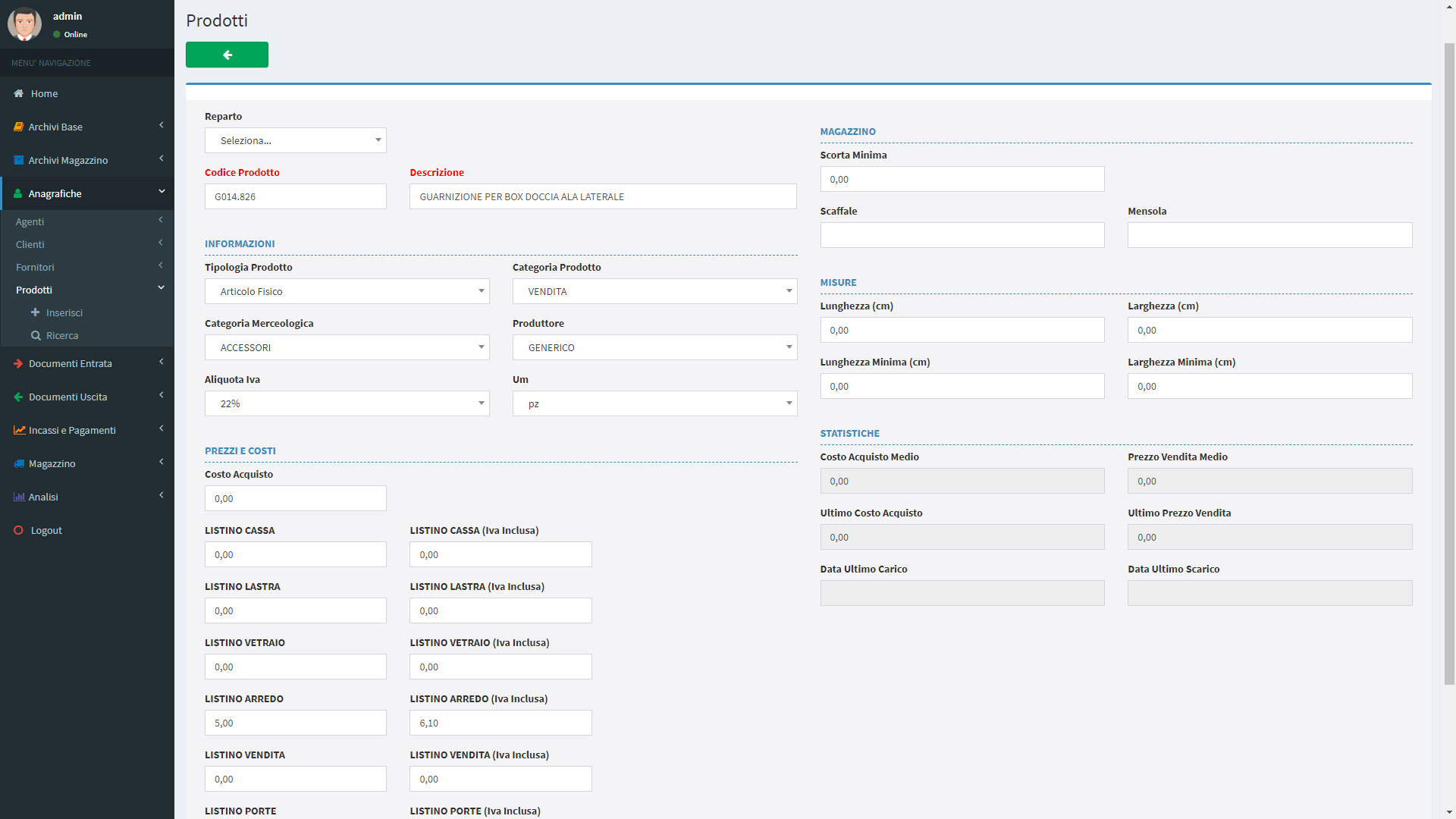Image resolution: width=1456 pixels, height=819 pixels.
Task: Click the LISTINO LASTRA field
Action: point(296,610)
